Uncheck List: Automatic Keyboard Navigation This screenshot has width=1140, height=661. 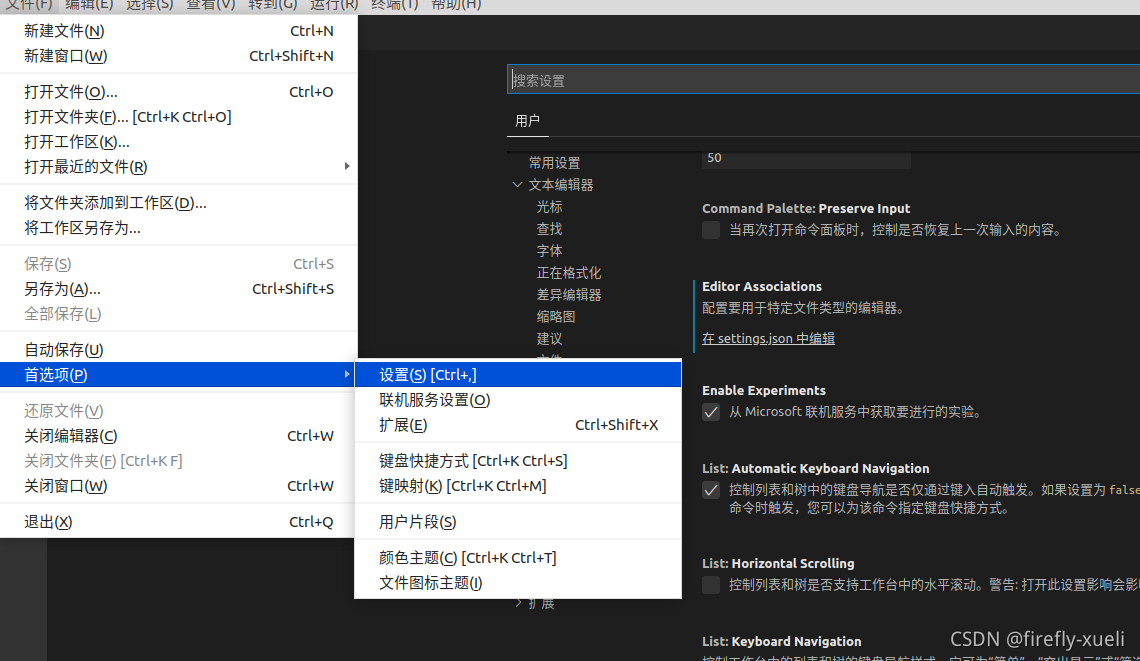point(710,490)
